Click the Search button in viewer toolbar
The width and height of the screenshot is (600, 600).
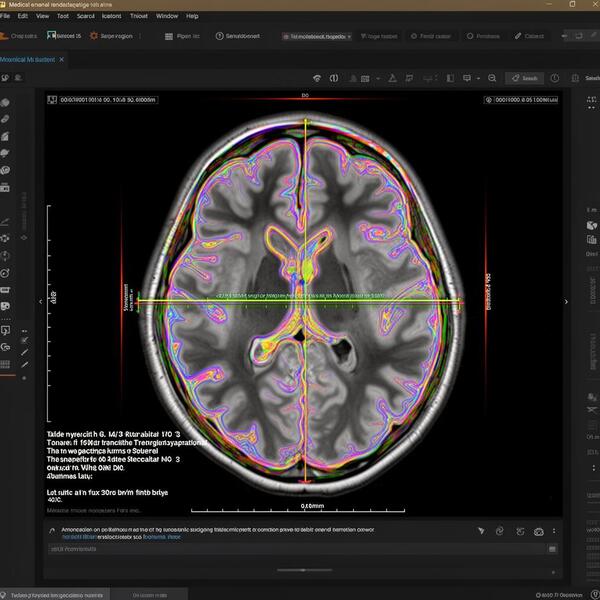click(525, 78)
